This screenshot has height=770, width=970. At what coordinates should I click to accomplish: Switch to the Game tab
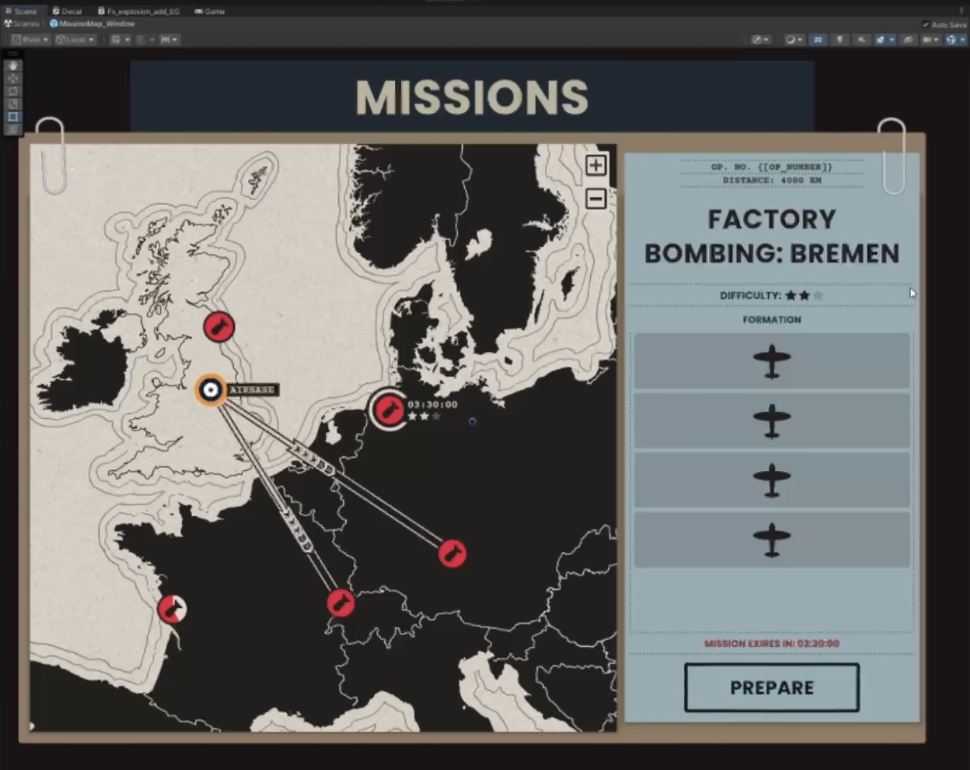pos(210,11)
